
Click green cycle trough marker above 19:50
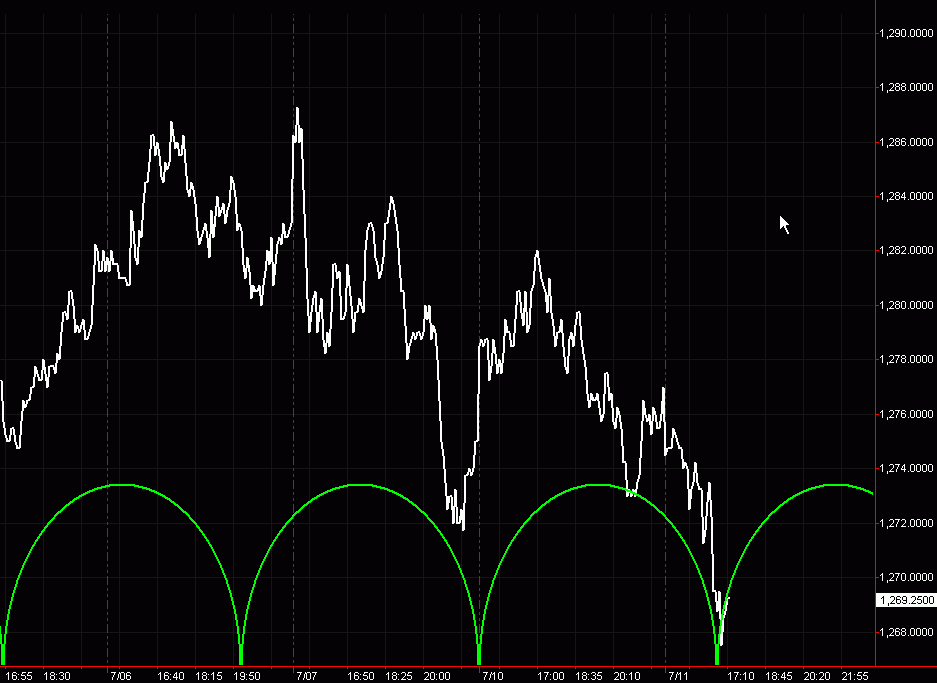[x=241, y=654]
